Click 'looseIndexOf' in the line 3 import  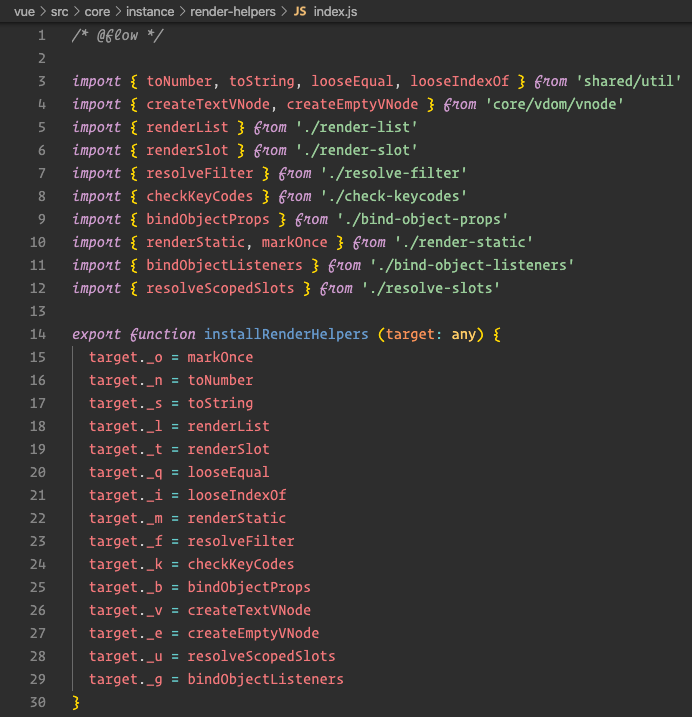[x=459, y=81]
